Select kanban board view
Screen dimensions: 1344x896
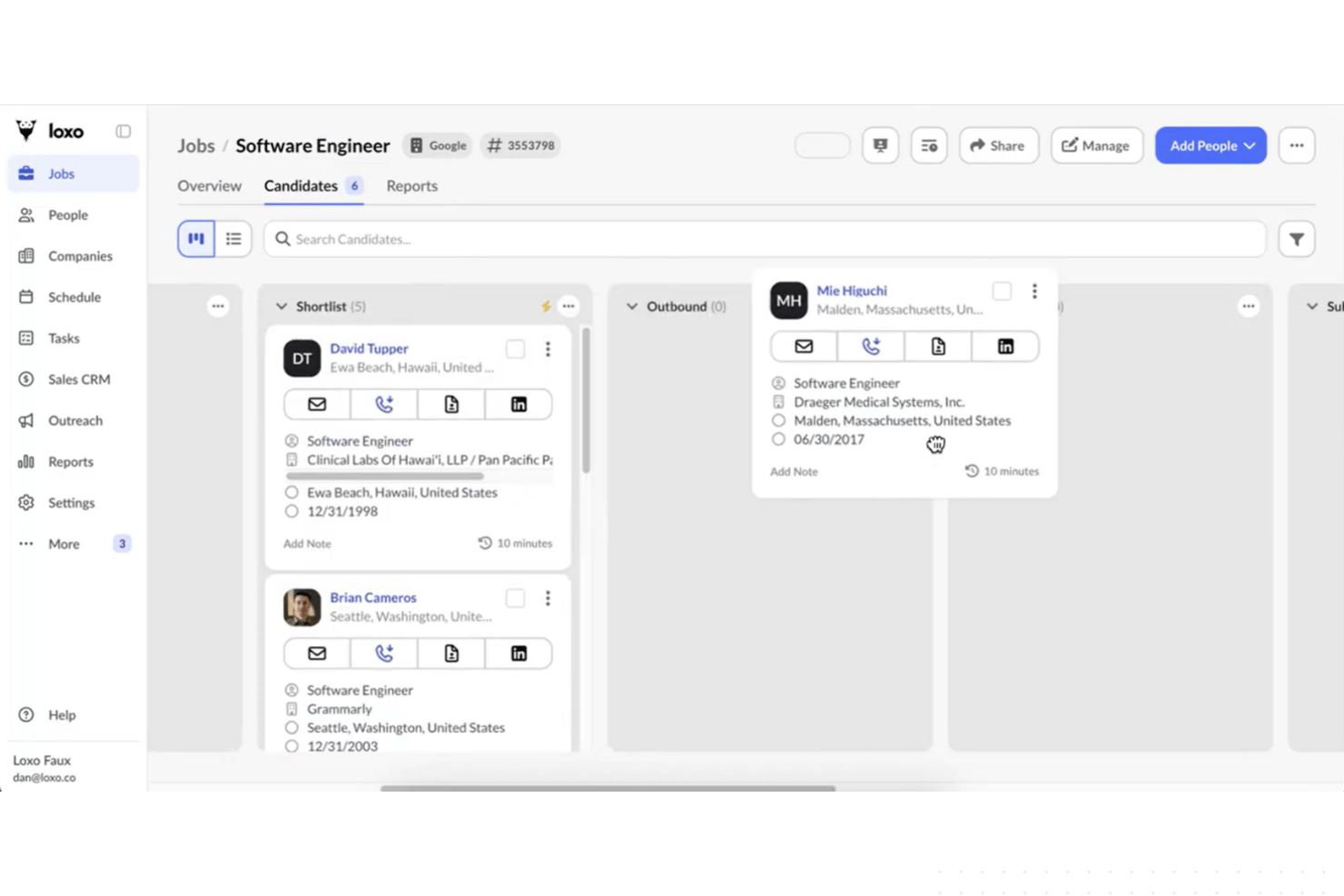tap(196, 239)
